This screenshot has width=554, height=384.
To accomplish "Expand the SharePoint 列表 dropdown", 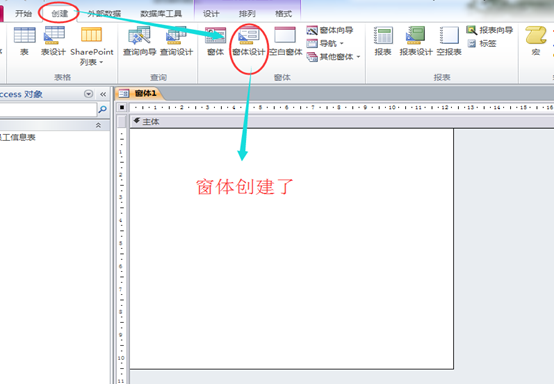I will [92, 46].
